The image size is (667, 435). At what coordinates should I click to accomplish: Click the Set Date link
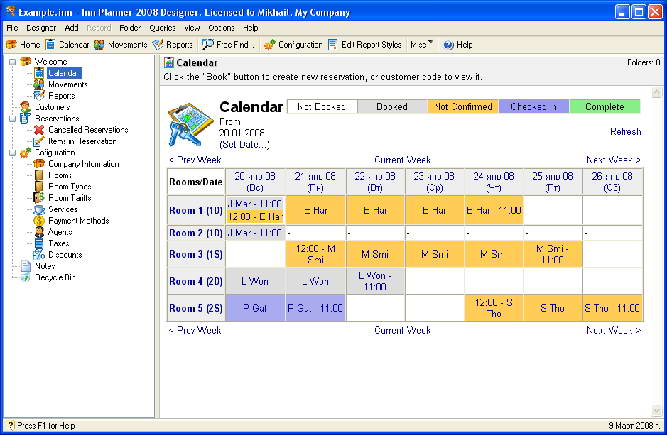tap(244, 145)
